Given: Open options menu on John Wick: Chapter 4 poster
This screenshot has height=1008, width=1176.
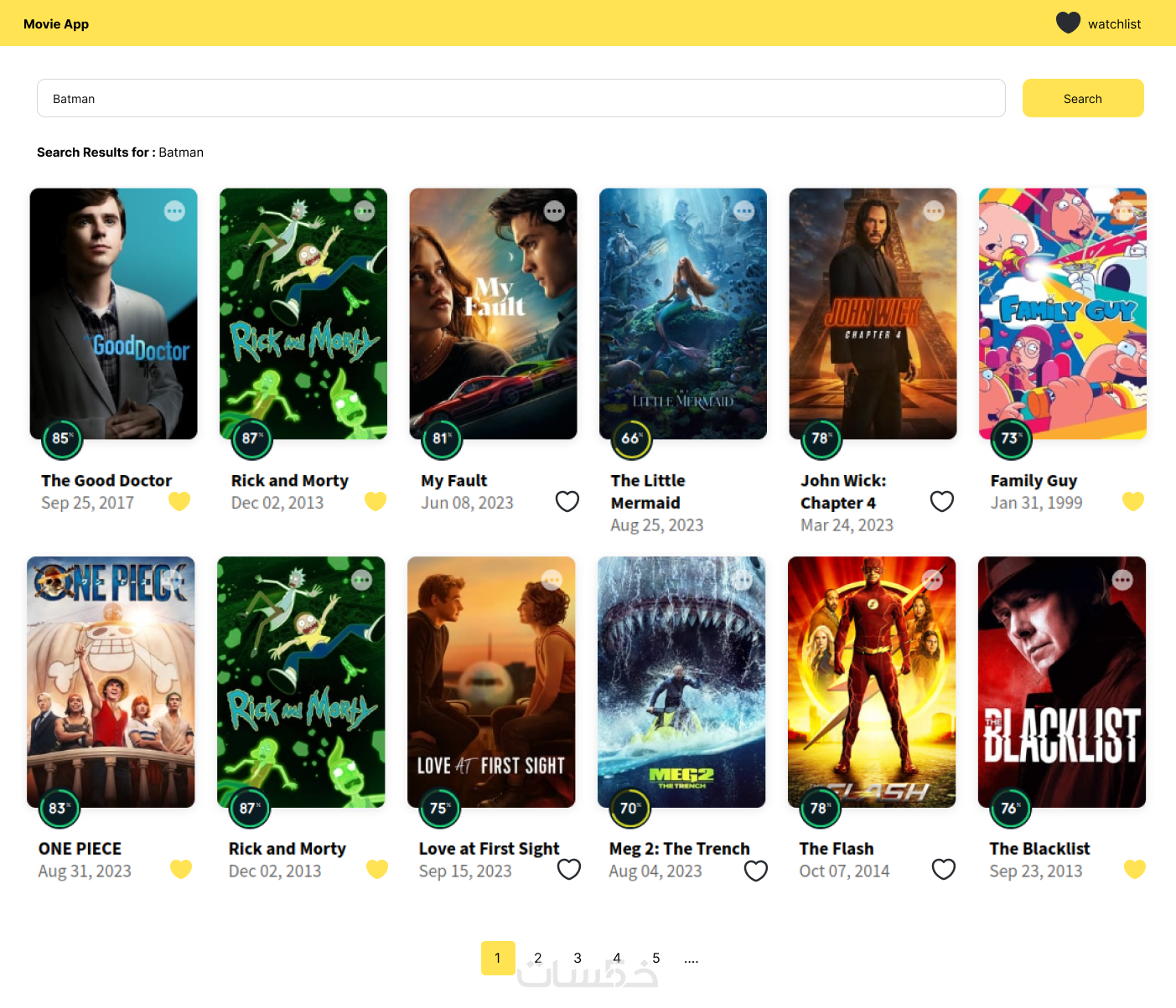Looking at the screenshot, I should 934,211.
